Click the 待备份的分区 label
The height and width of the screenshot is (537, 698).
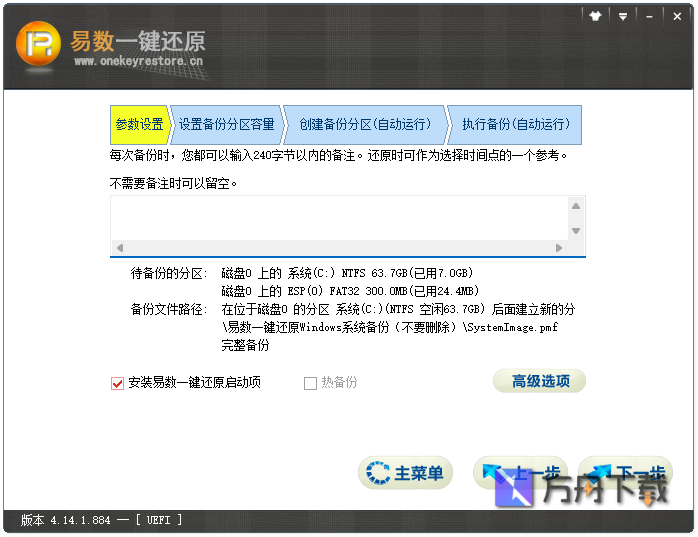coord(169,273)
